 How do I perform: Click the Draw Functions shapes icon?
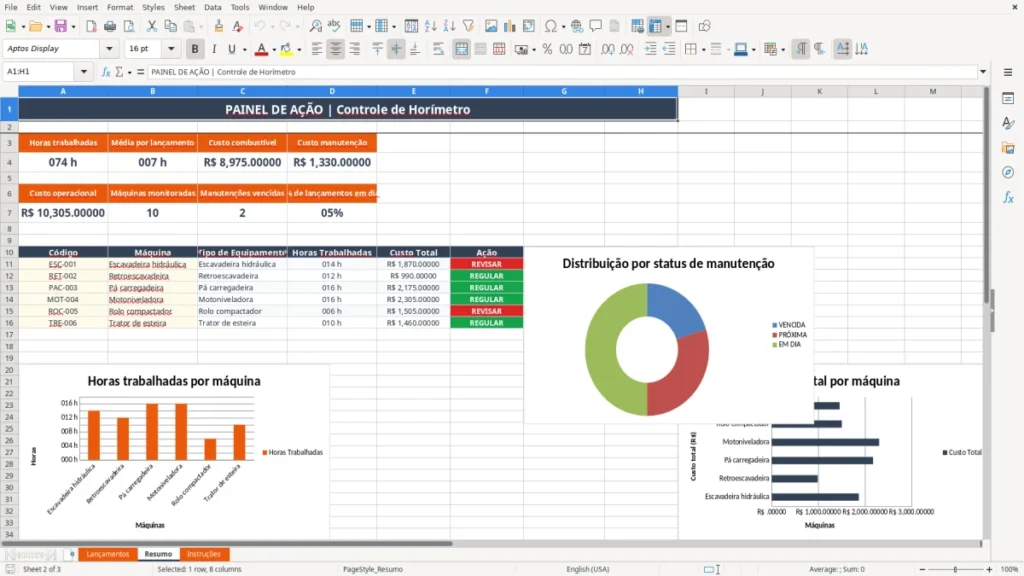[x=704, y=26]
